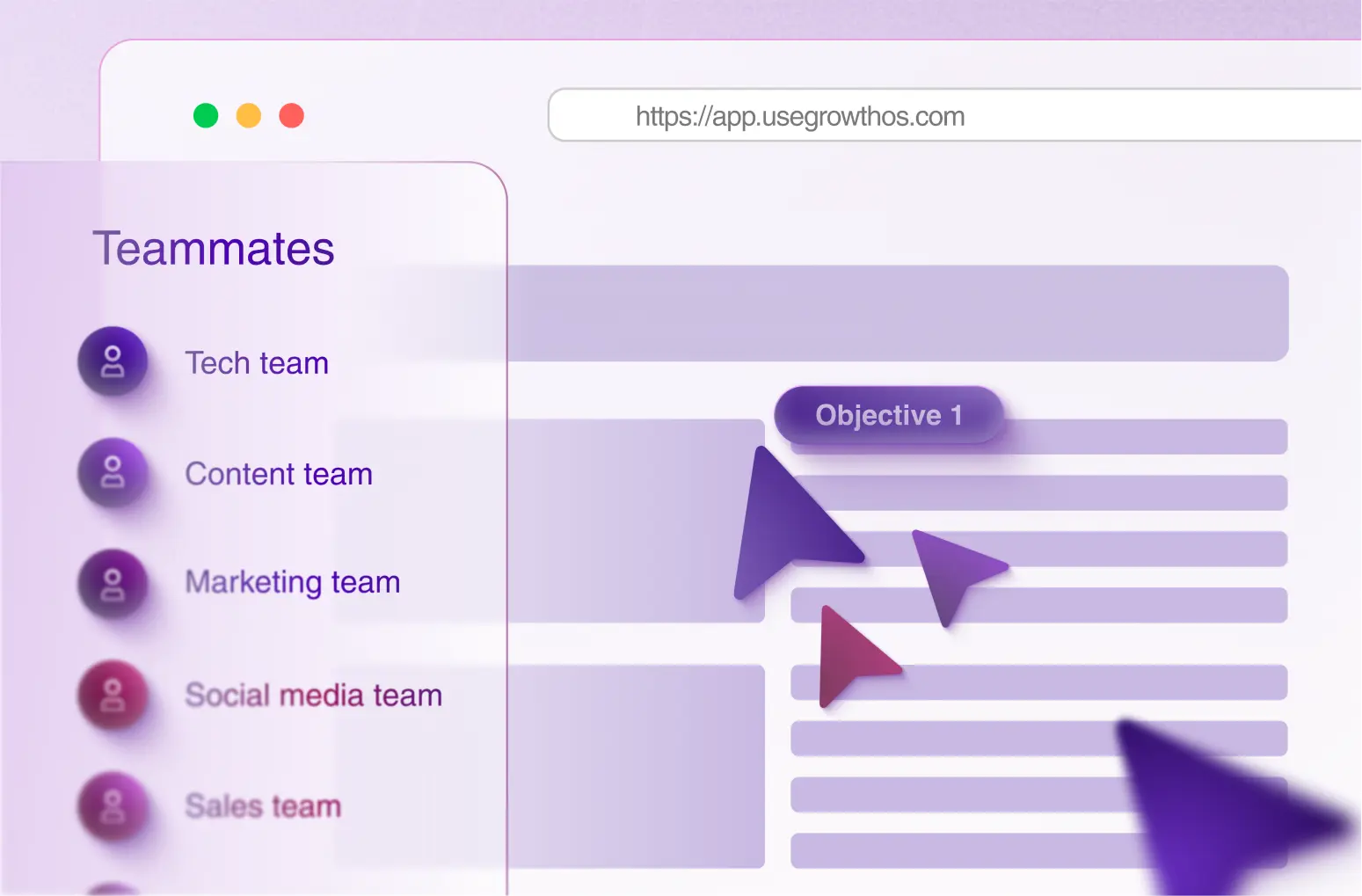This screenshot has height=896, width=1362.
Task: Click the yellow window control dot
Action: coord(249,115)
